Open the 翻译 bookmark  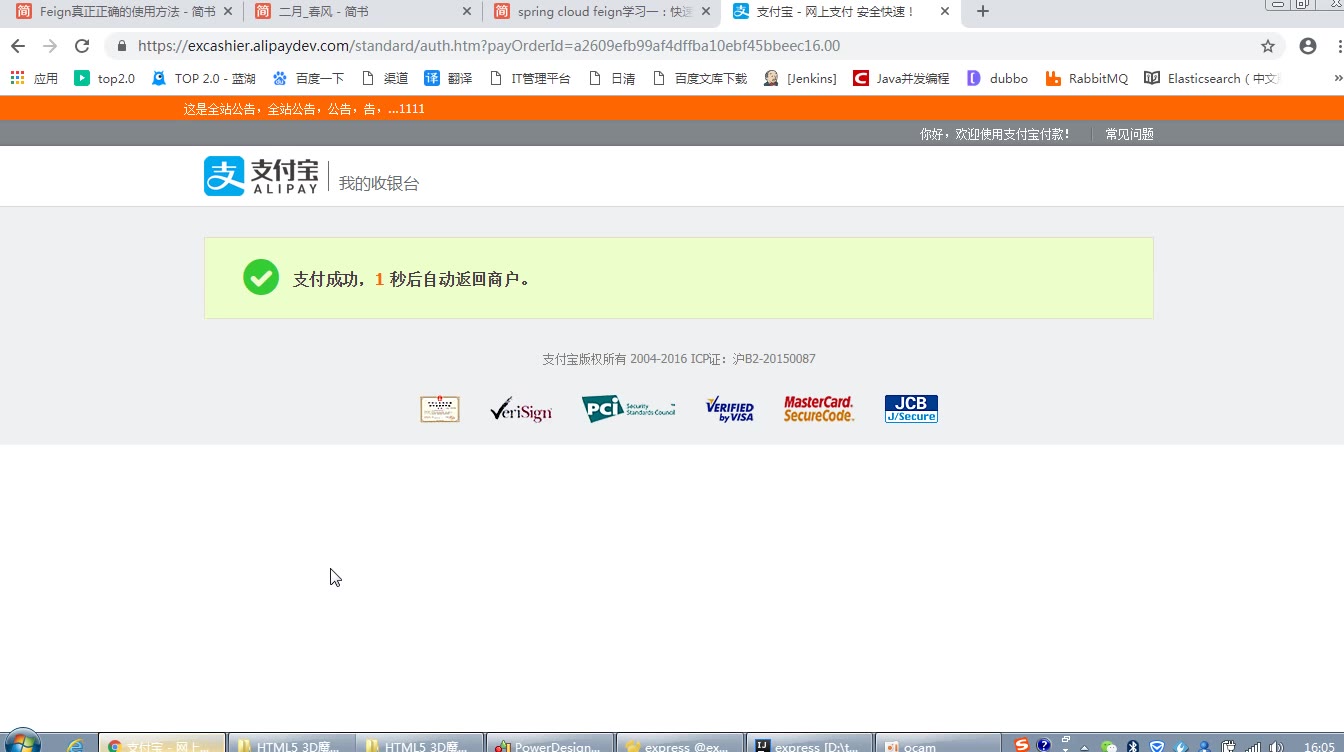coord(448,78)
